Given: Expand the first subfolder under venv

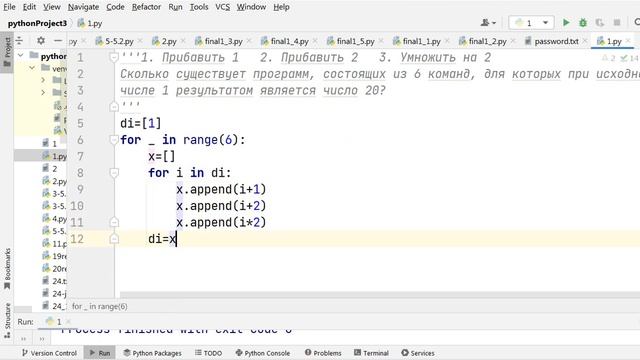Looking at the screenshot, I should tap(43, 80).
